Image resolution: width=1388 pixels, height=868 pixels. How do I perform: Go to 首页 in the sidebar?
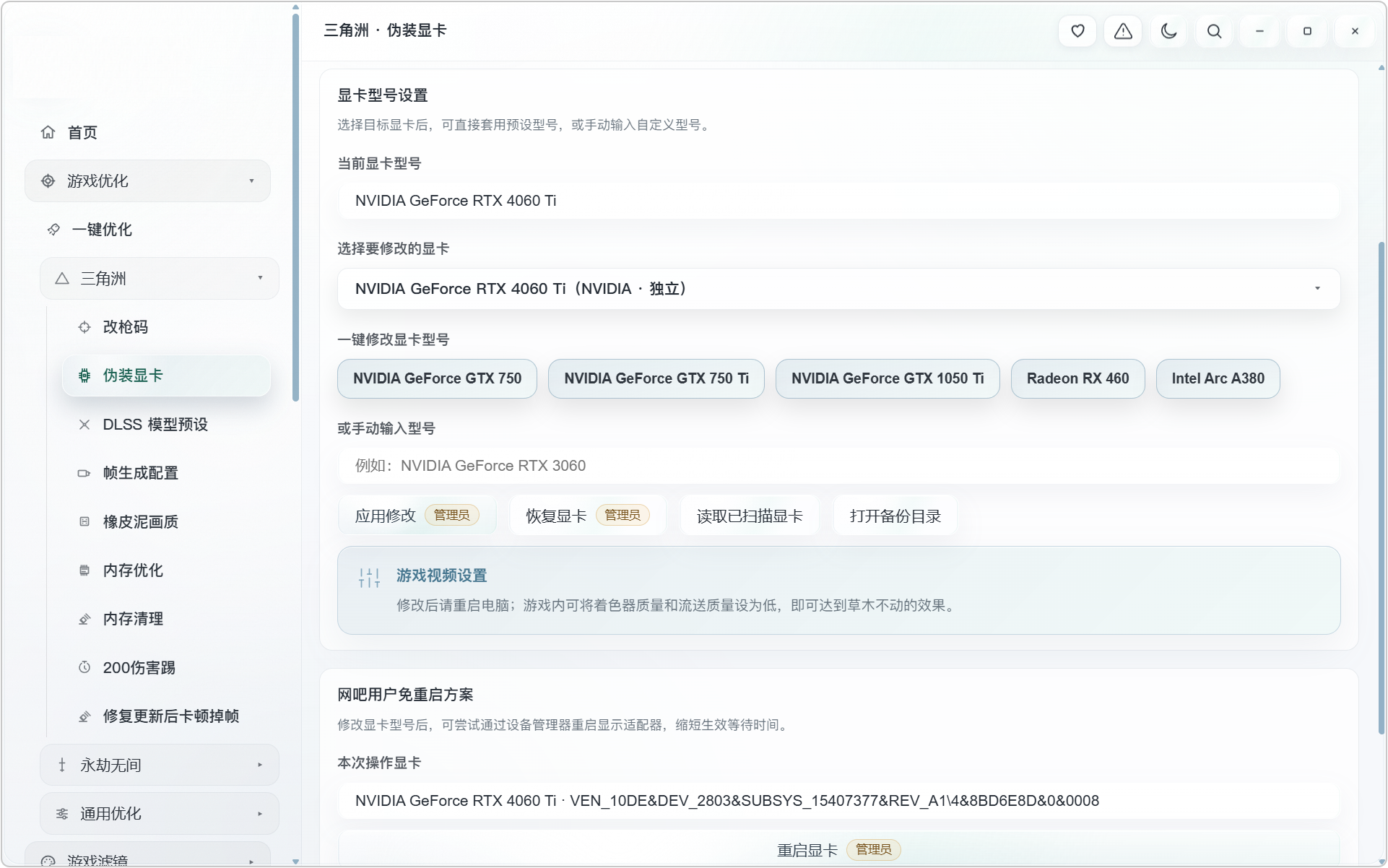tap(82, 132)
